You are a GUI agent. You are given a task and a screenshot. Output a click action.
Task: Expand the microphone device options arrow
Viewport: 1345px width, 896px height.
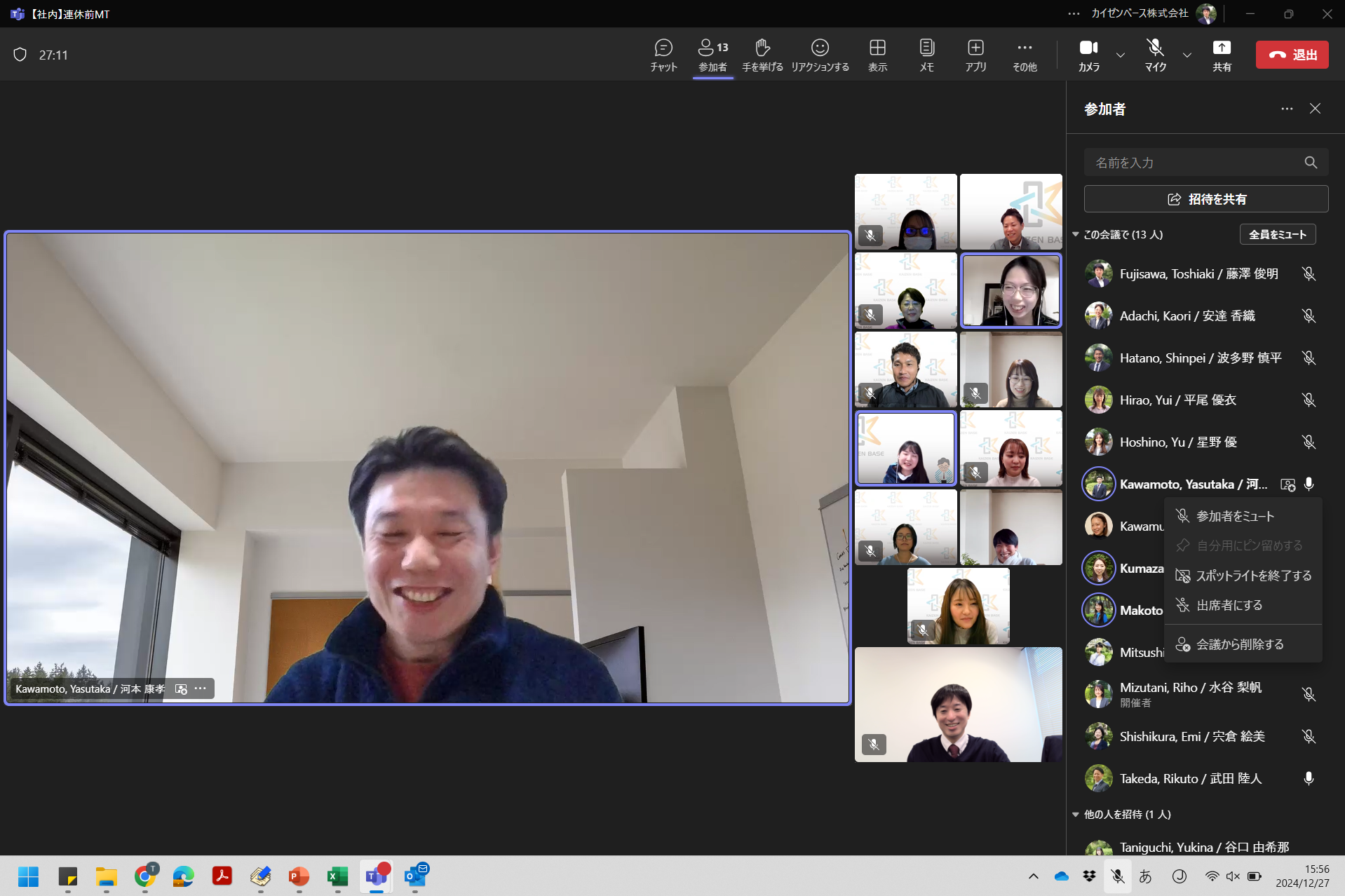click(x=1187, y=55)
